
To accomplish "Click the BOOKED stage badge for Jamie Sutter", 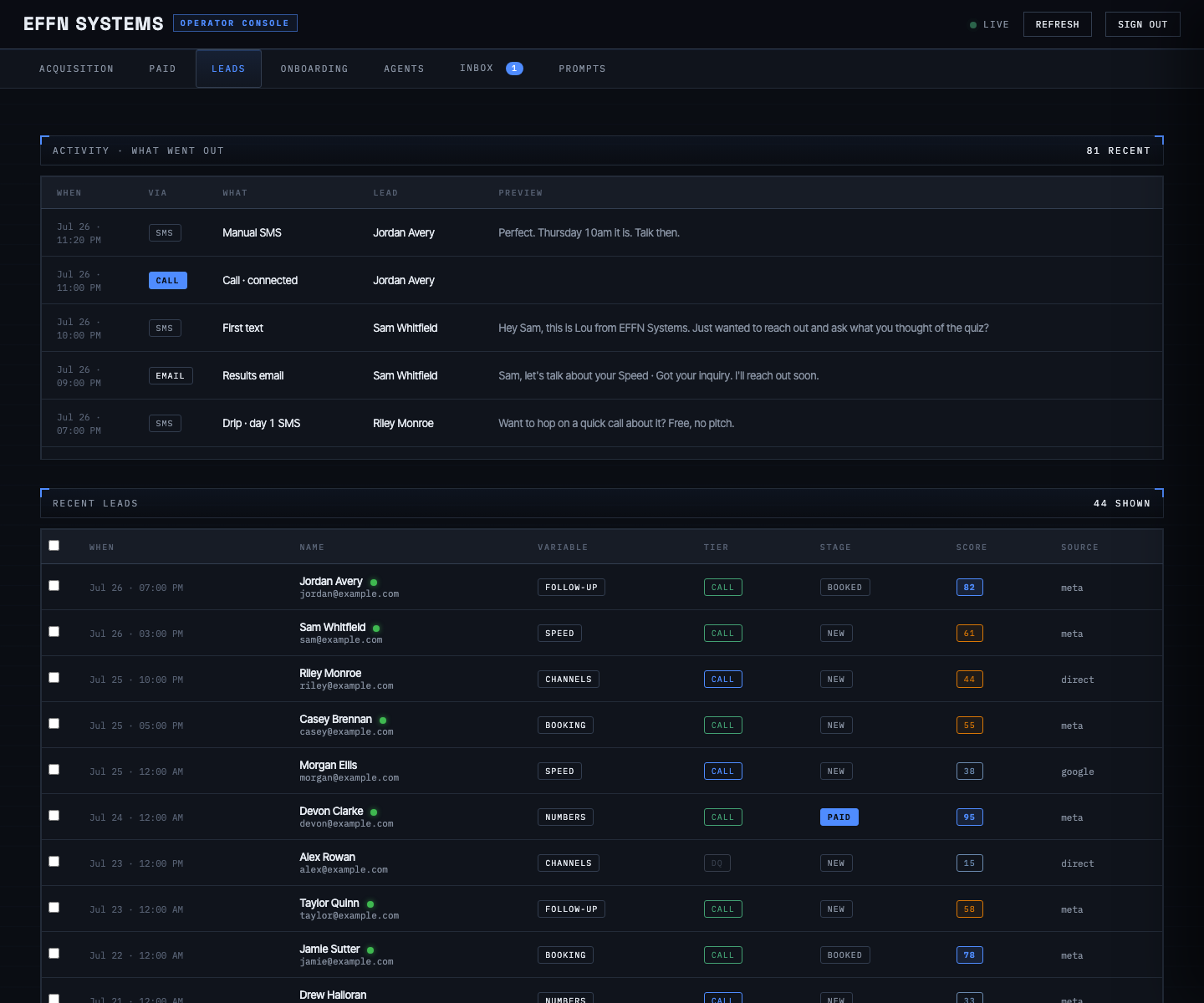I will (844, 955).
